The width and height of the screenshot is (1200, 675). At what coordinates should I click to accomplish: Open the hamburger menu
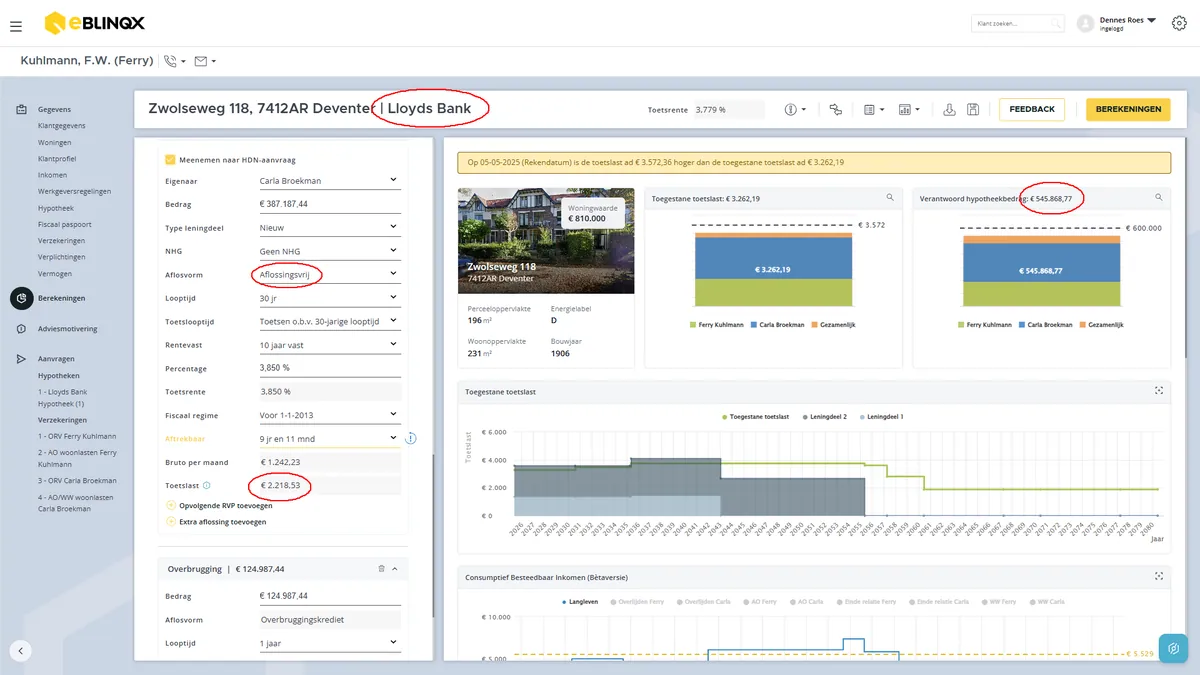[15, 26]
